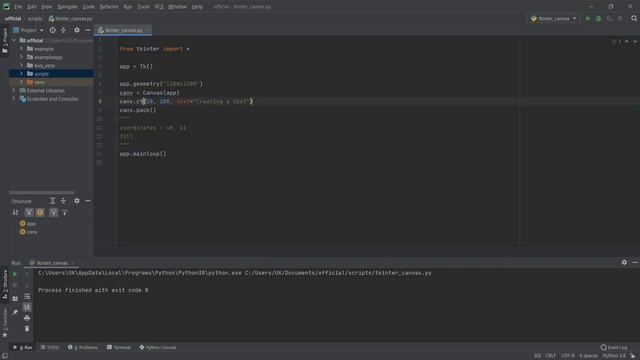640x360 pixels.
Task: Jump to next highlighted error arrow
Action: click(x=635, y=42)
